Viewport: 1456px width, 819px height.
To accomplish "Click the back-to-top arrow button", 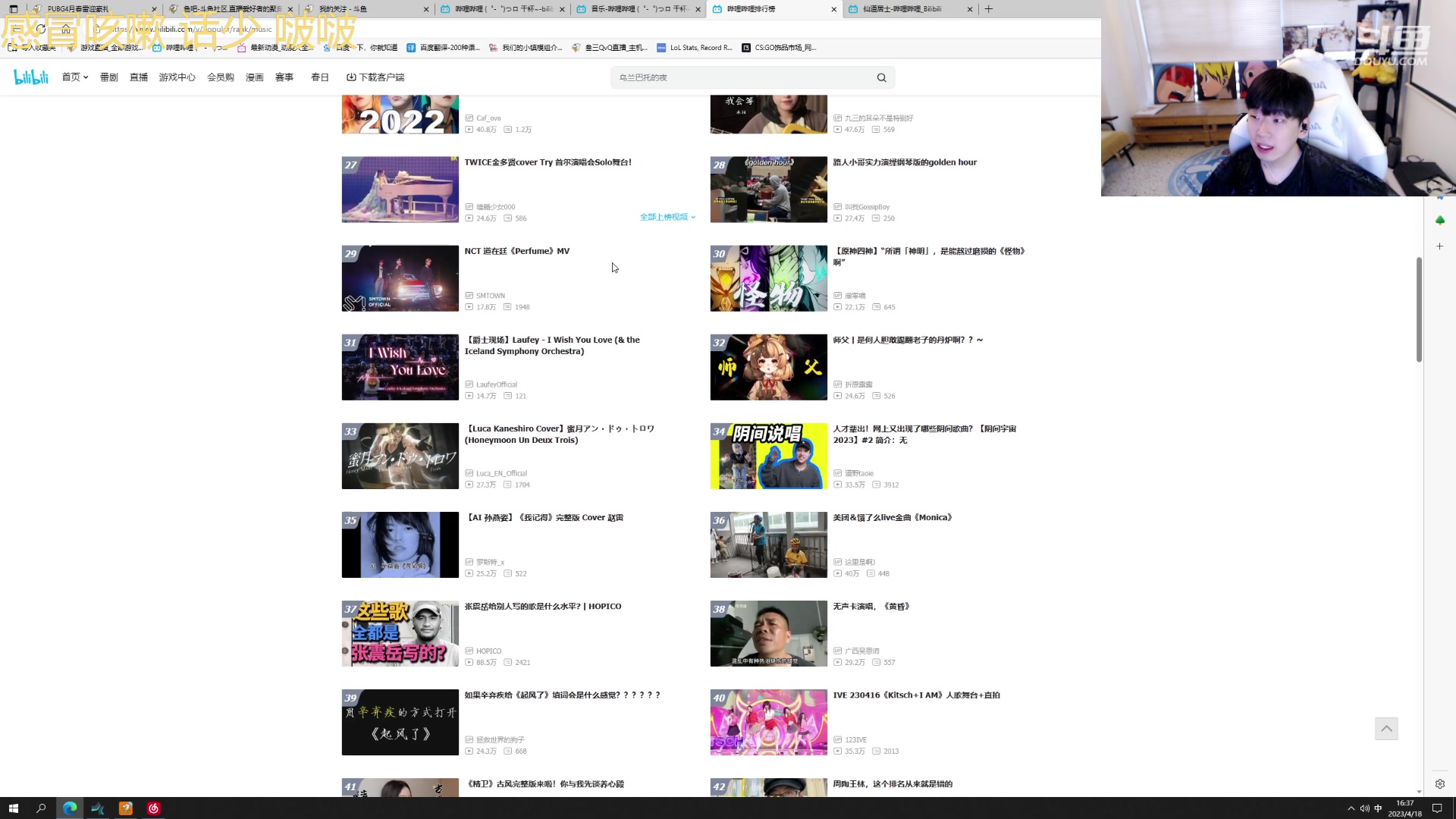I will pos(1386,729).
